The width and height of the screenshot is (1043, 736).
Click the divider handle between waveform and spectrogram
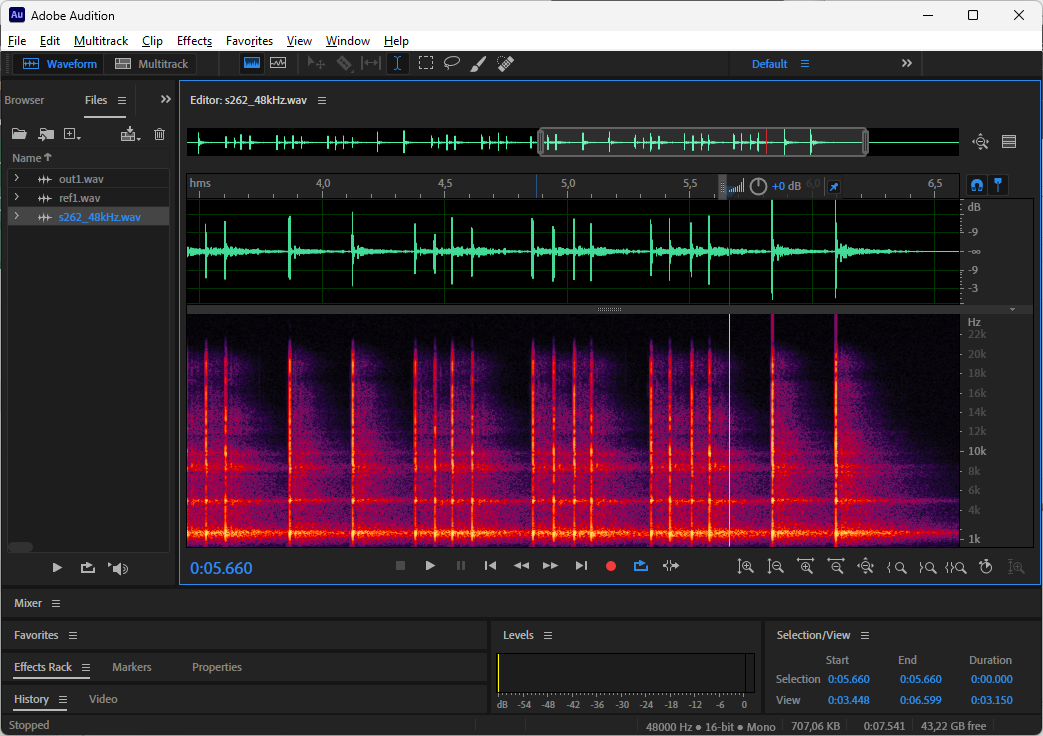tap(609, 309)
